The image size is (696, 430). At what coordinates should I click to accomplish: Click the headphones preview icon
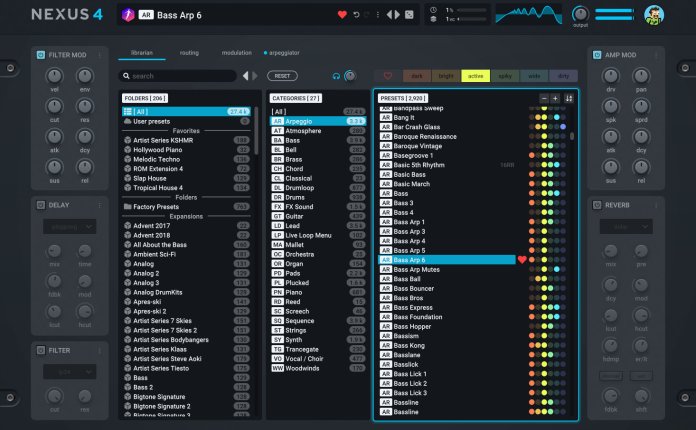click(x=336, y=76)
